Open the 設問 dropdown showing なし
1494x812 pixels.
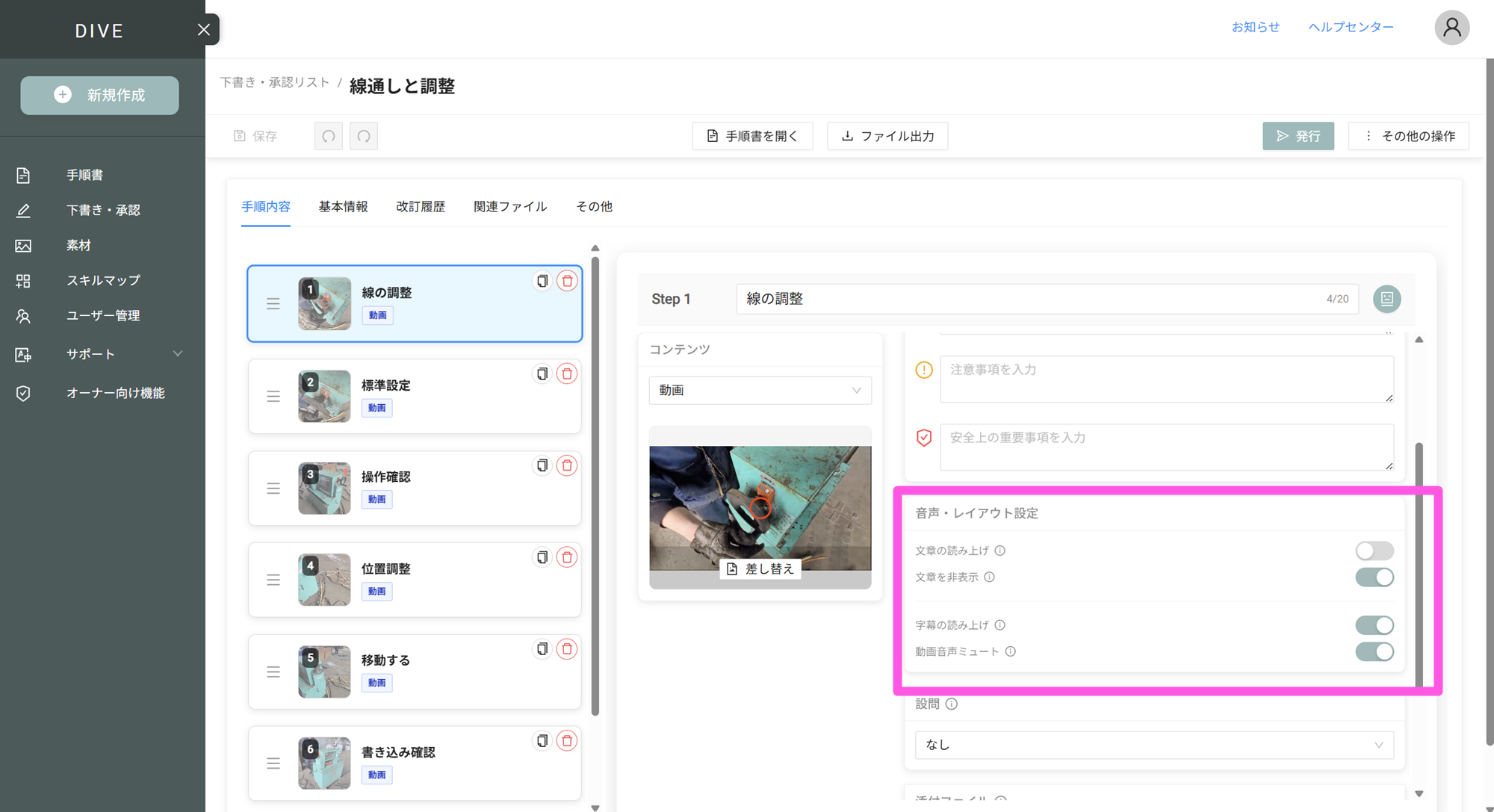1153,745
